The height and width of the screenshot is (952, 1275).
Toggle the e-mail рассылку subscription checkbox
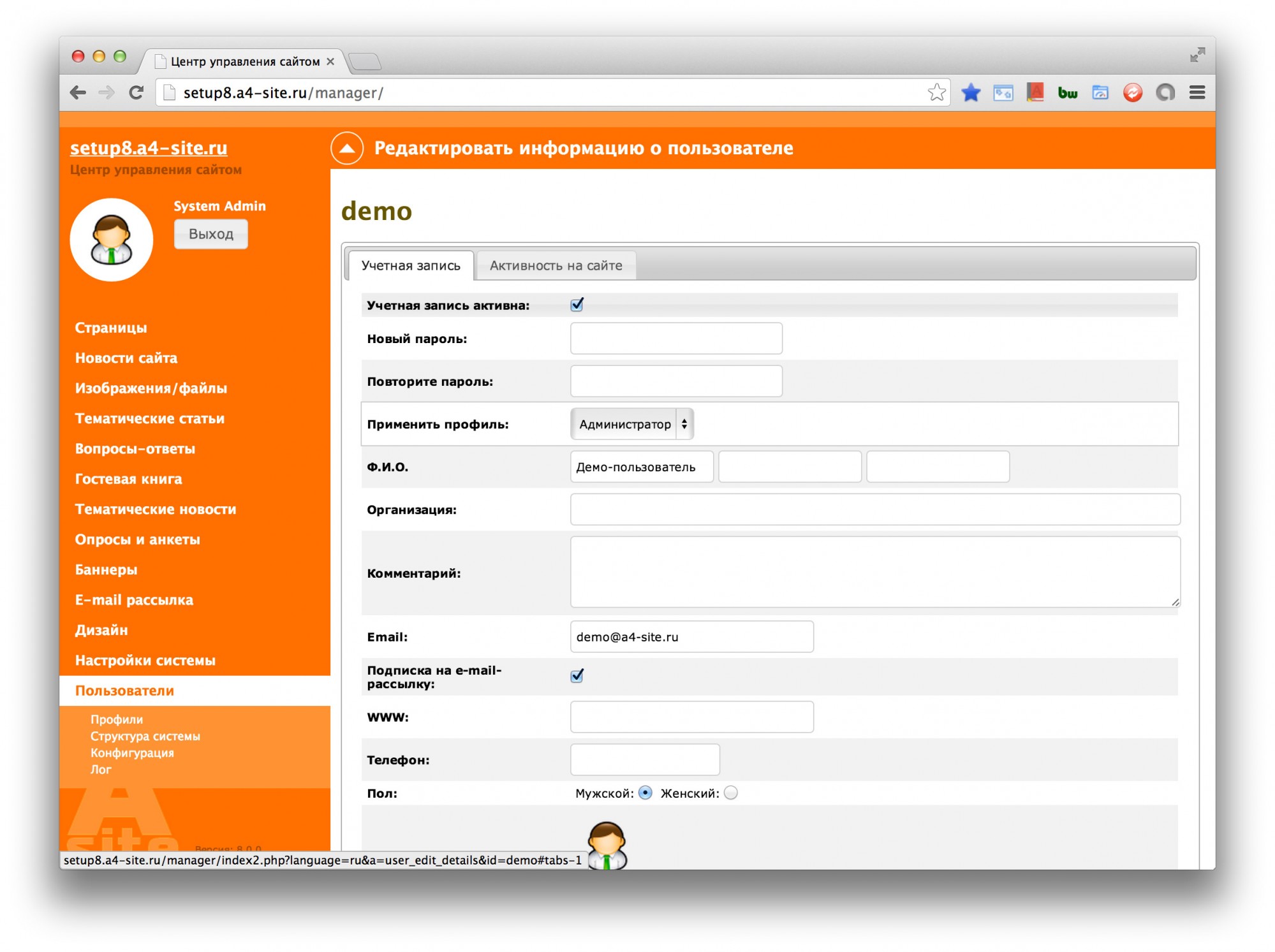tap(577, 676)
